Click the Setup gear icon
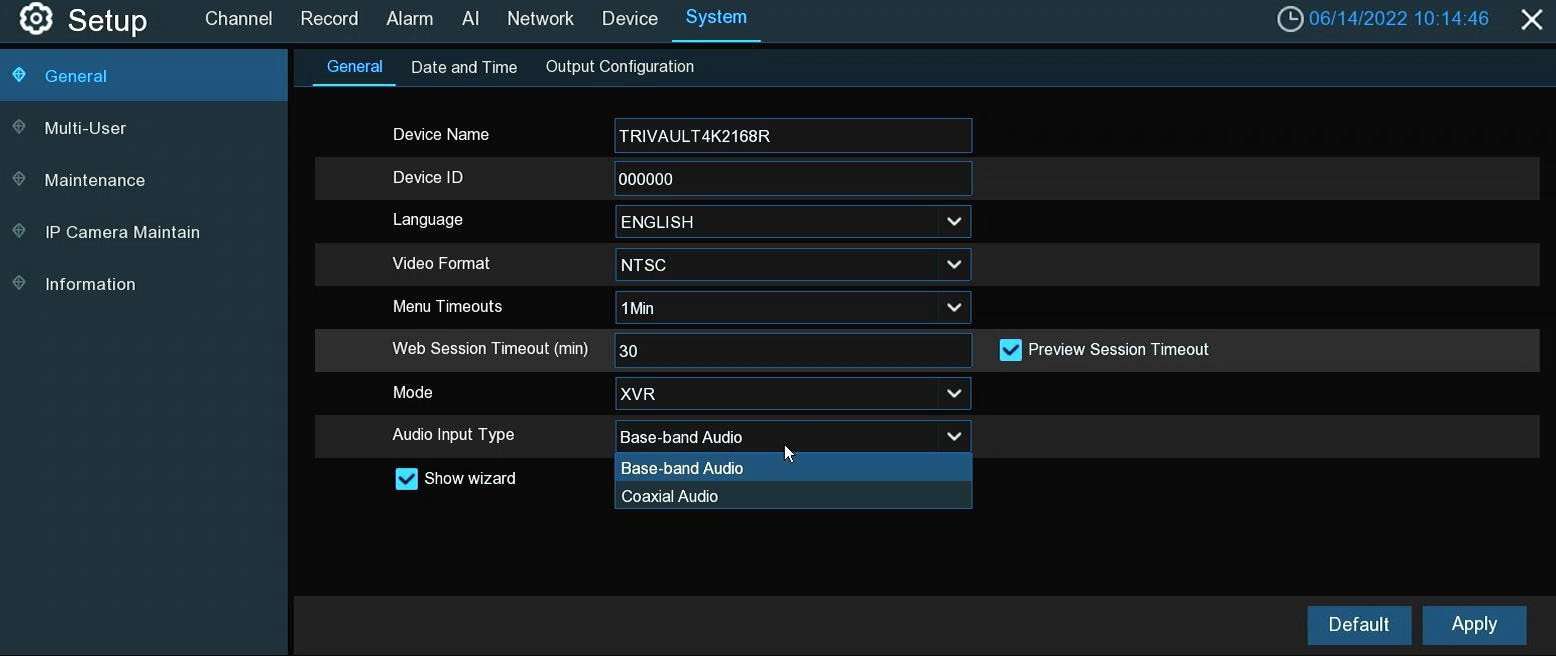Viewport: 1556px width, 656px height. coord(36,19)
